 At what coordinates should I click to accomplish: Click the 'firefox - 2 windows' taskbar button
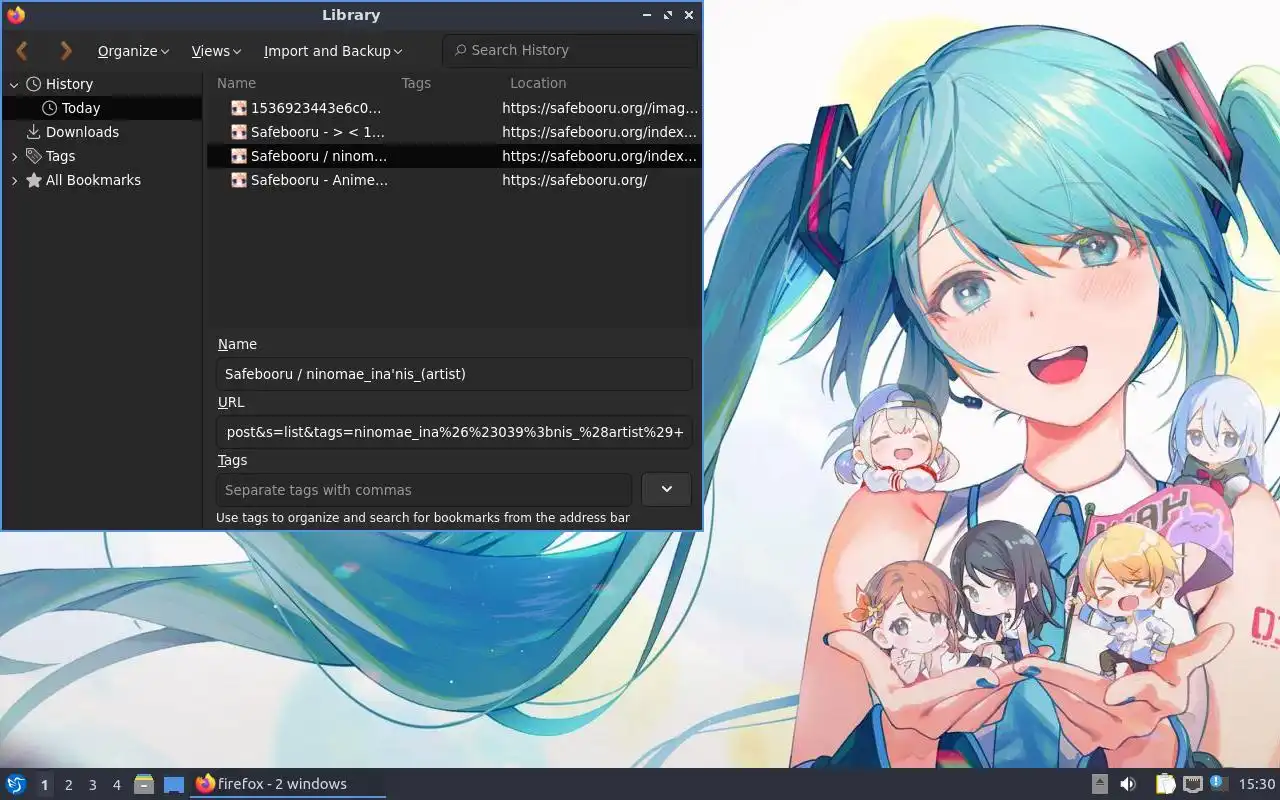point(288,784)
